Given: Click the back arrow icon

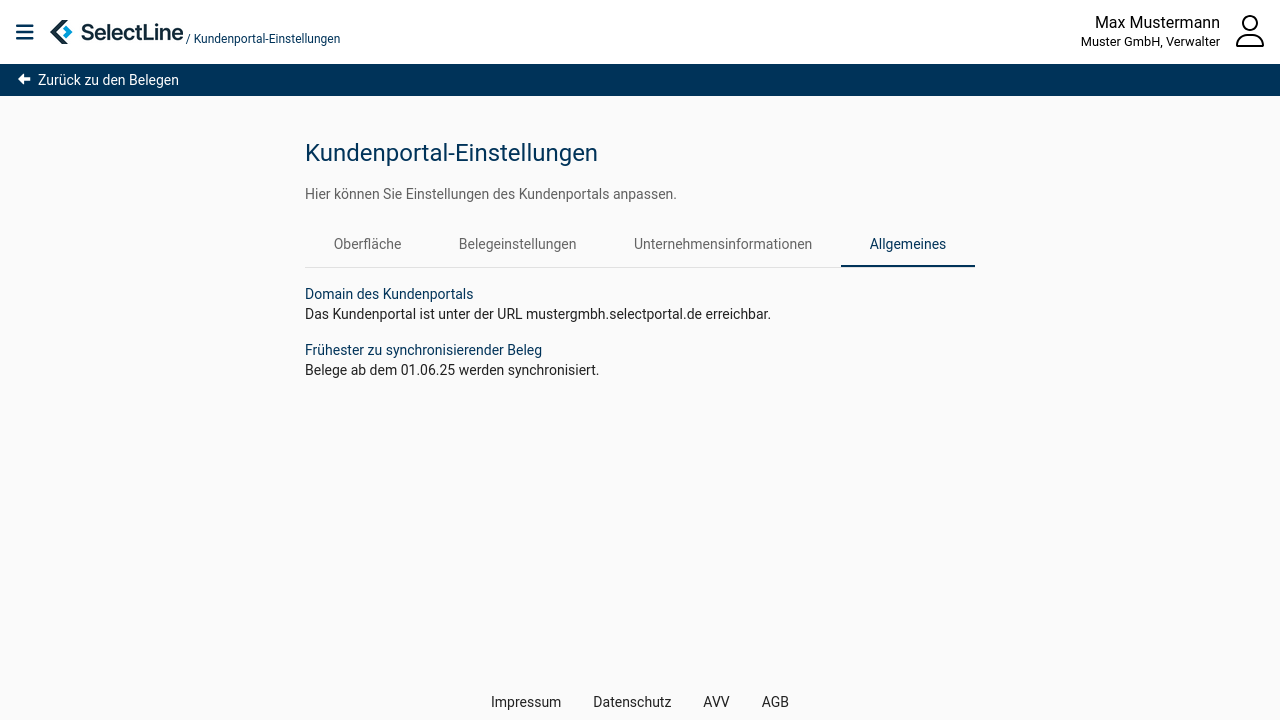Looking at the screenshot, I should 24,80.
